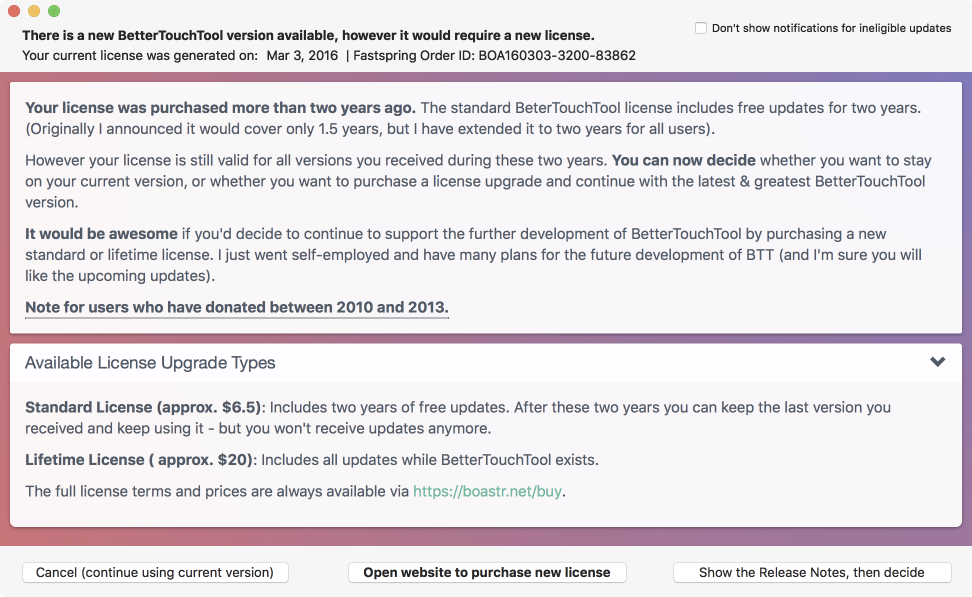972x597 pixels.
Task: Click the new BetterTouchTool version headline
Action: coord(308,35)
